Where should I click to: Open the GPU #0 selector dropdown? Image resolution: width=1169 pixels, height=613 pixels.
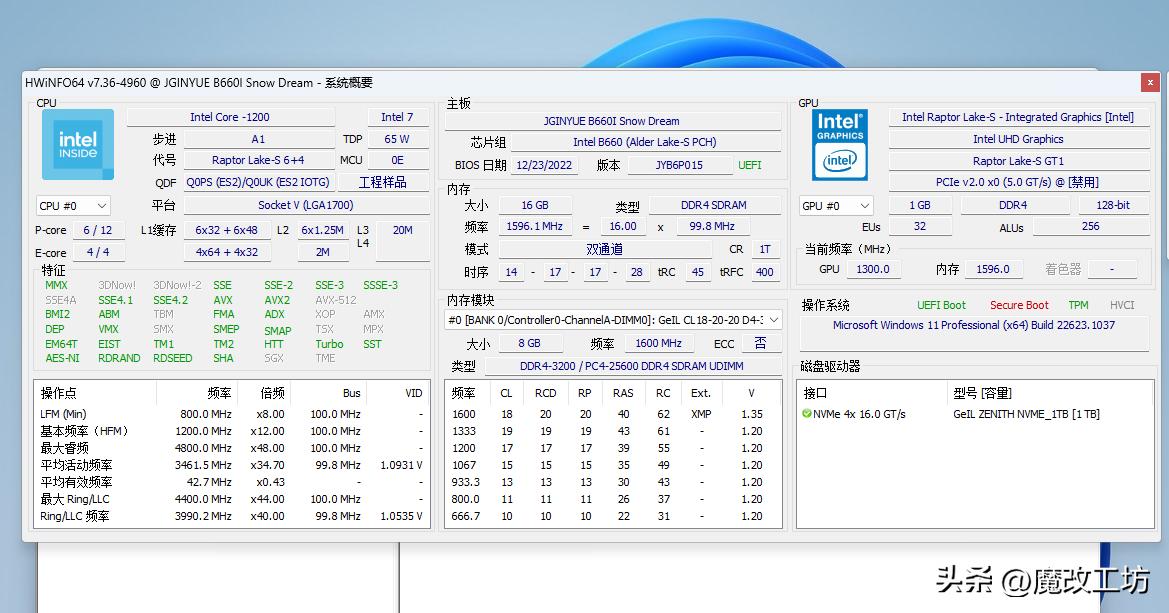(x=836, y=205)
